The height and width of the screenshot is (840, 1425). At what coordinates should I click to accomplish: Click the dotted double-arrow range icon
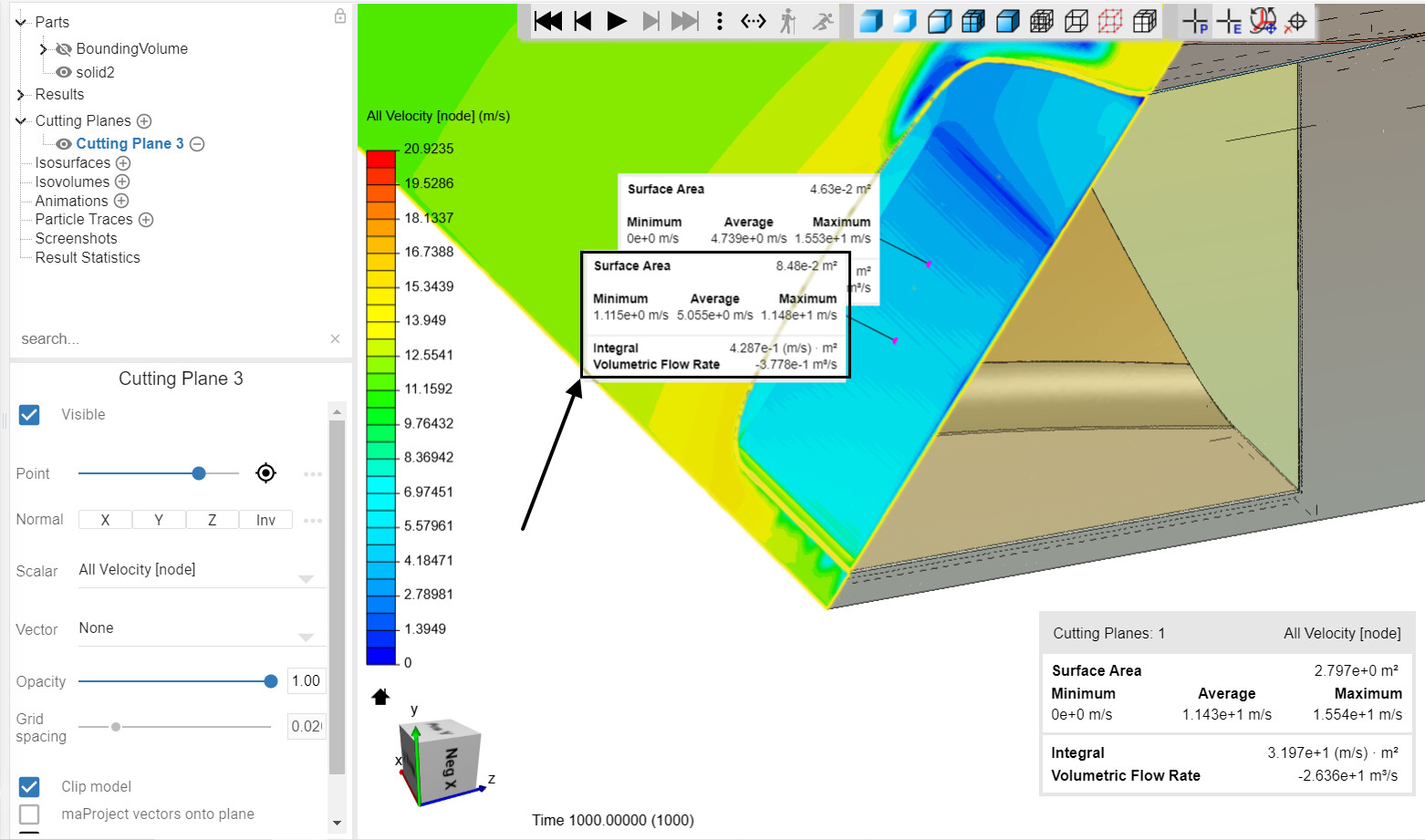pyautogui.click(x=754, y=21)
